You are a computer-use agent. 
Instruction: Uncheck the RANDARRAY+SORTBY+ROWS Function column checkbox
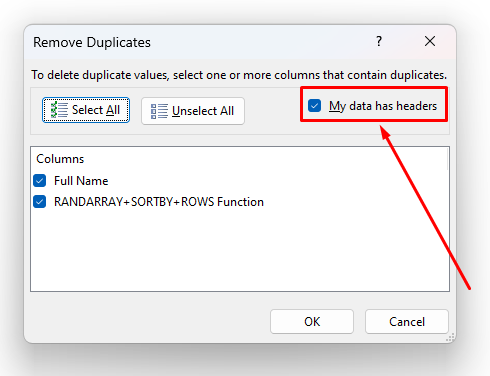[x=40, y=202]
